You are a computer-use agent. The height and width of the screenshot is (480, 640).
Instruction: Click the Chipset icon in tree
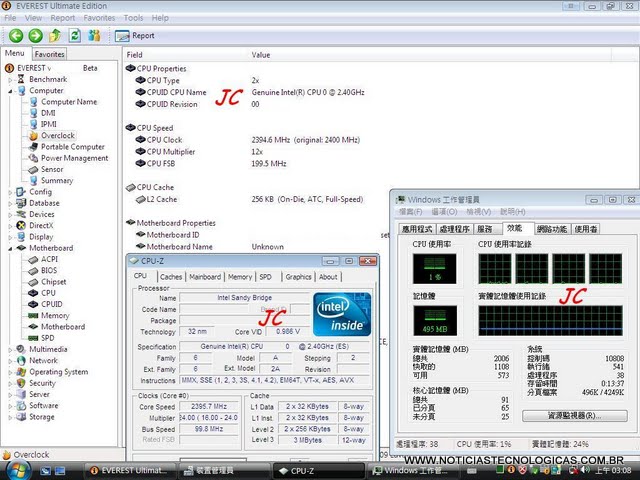(x=33, y=282)
